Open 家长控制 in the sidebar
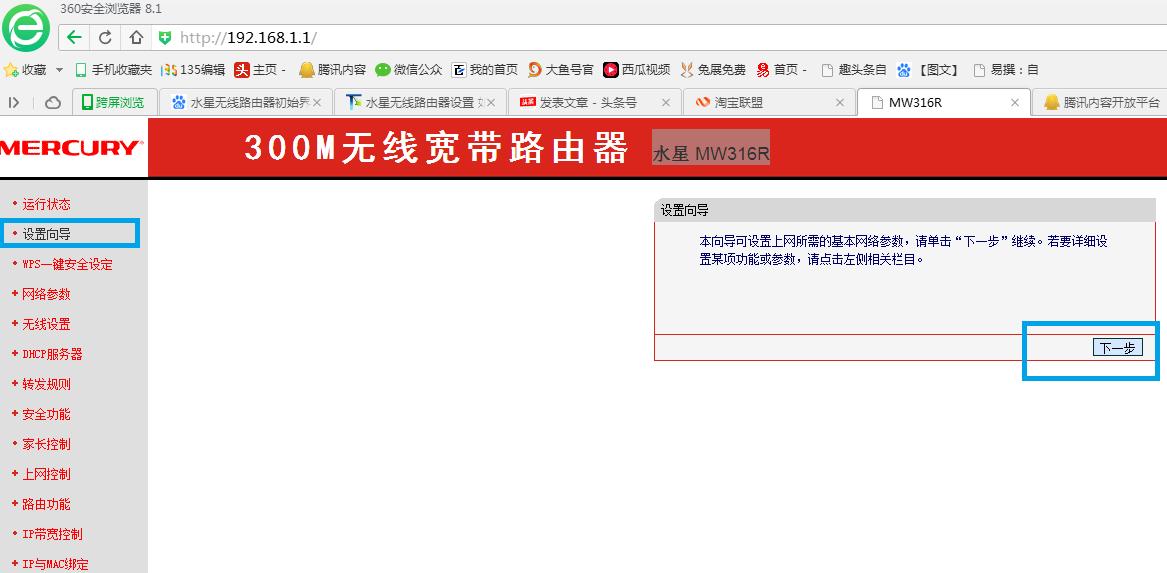 [46, 444]
